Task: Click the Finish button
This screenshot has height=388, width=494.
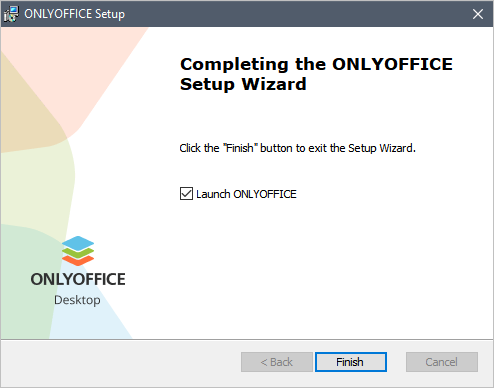Action: pos(351,362)
